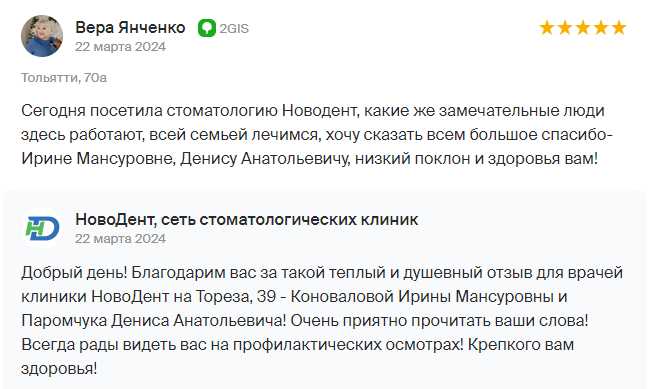Viewport: 652px width, 389px height.
Task: Click the reply text starting Добрый день
Action: click(x=322, y=320)
